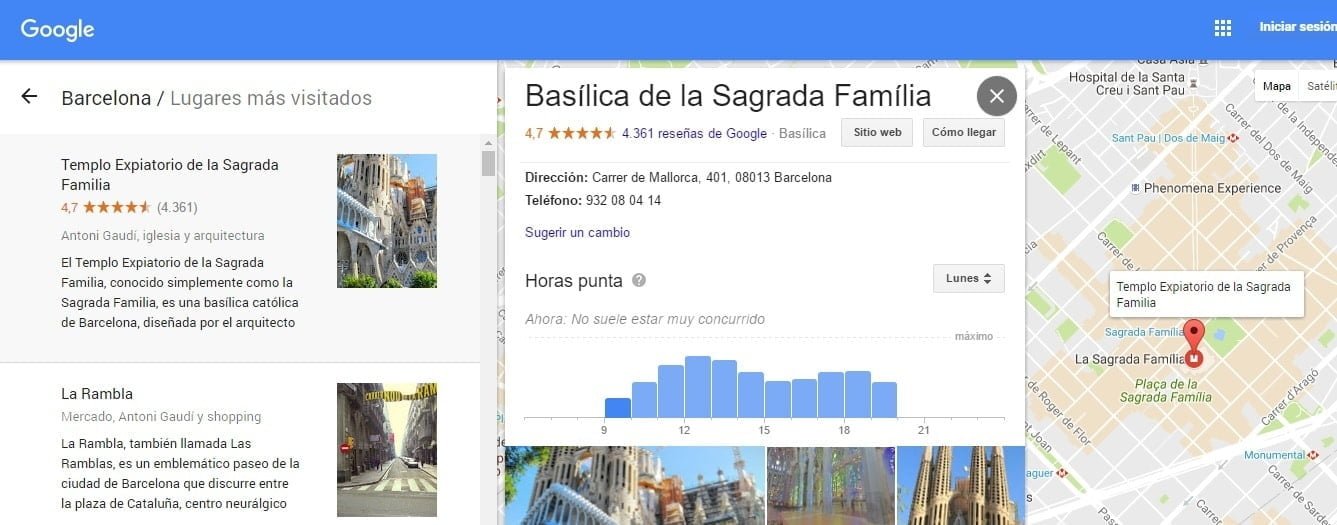Image resolution: width=1337 pixels, height=525 pixels.
Task: Click the highlighted first popular-times bar, near 9
Action: click(x=618, y=407)
